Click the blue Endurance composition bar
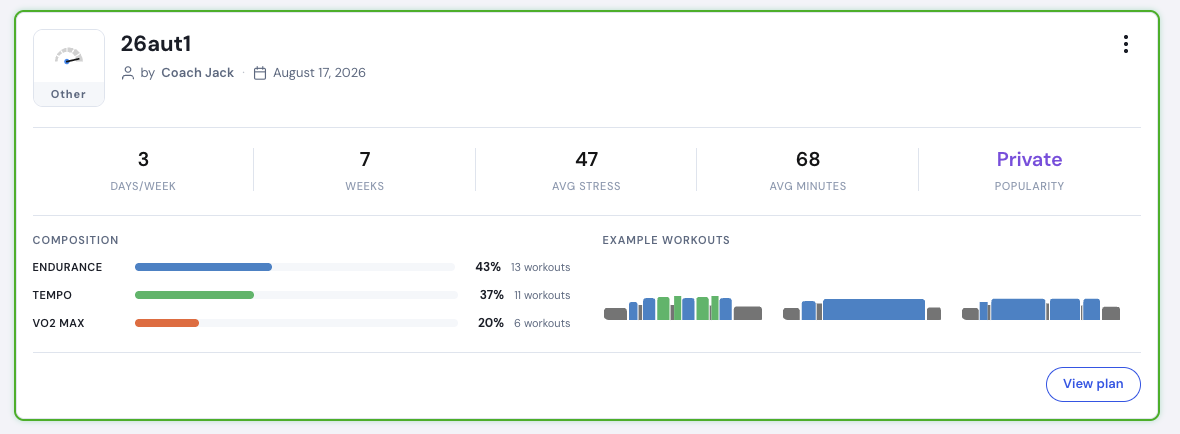 coord(203,267)
